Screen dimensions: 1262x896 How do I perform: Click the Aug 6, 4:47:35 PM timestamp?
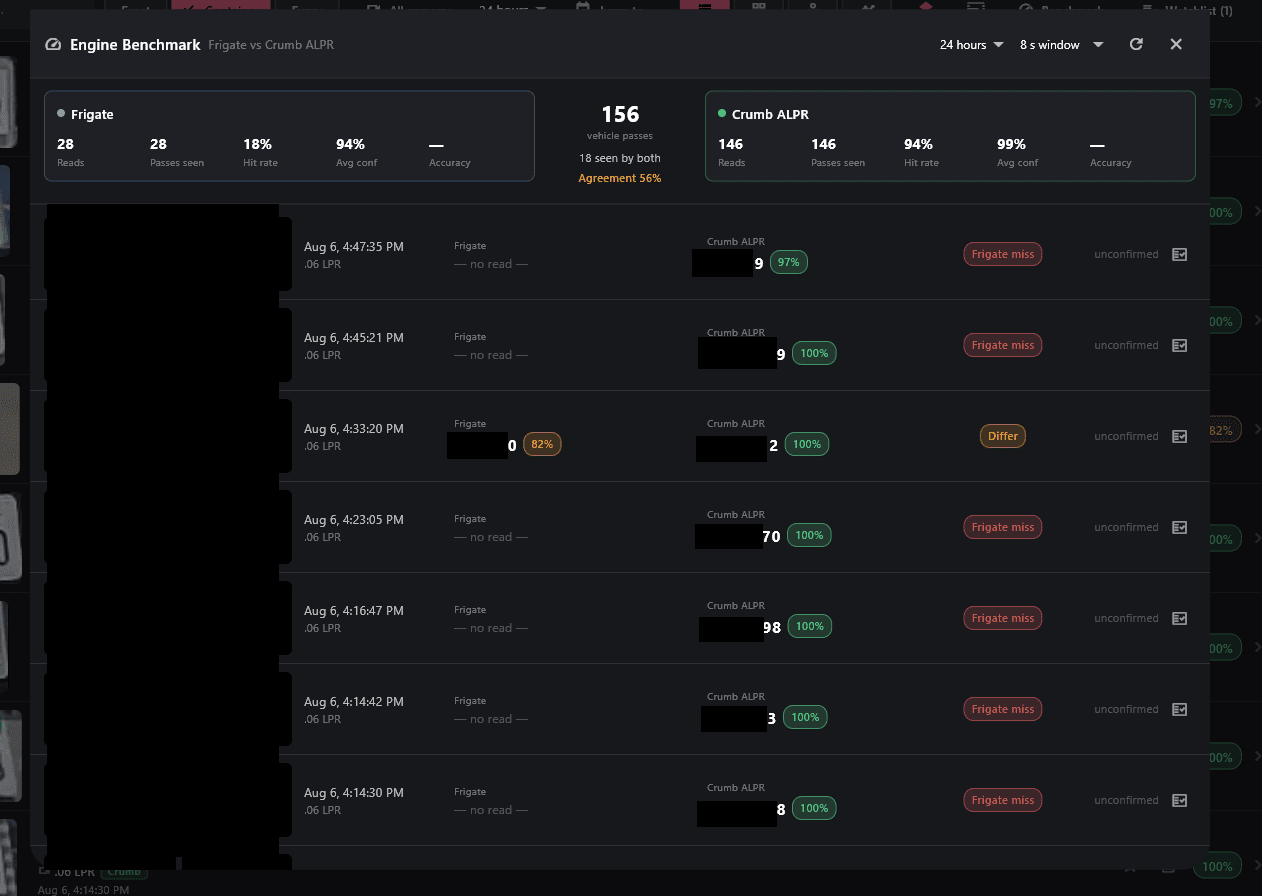[354, 246]
